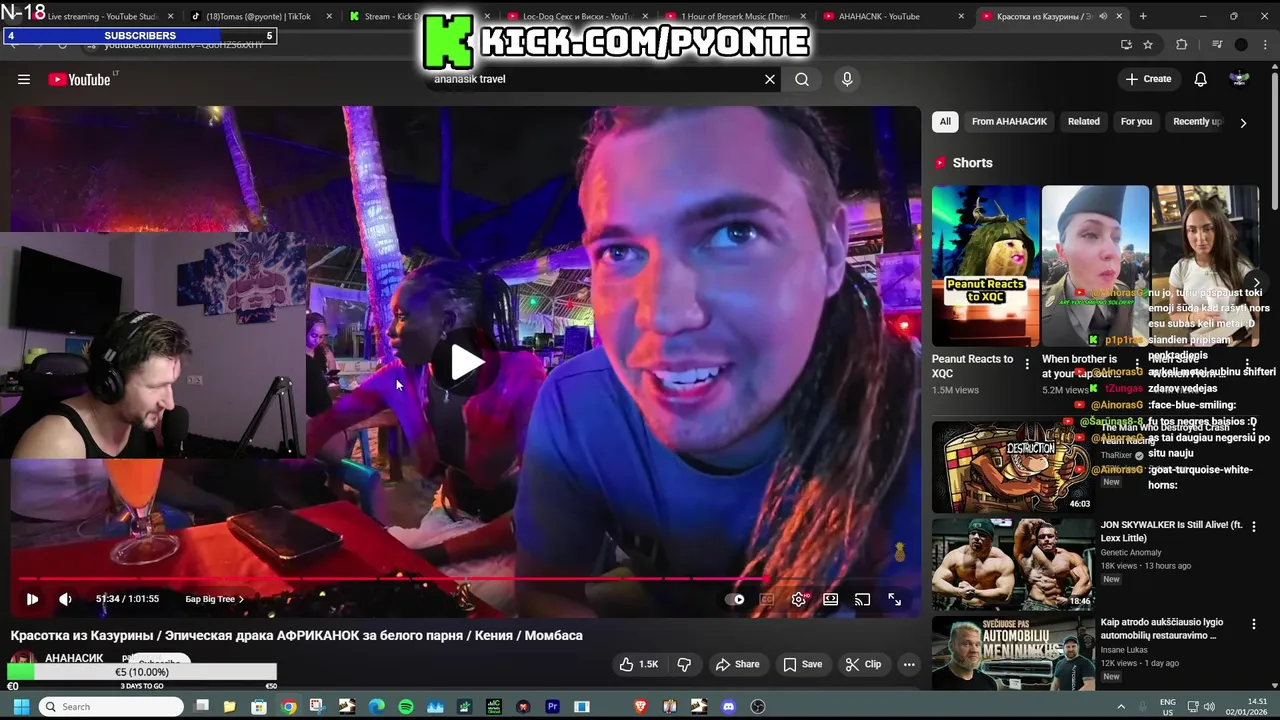1280x720 pixels.
Task: Enter fullscreen mode
Action: 895,599
